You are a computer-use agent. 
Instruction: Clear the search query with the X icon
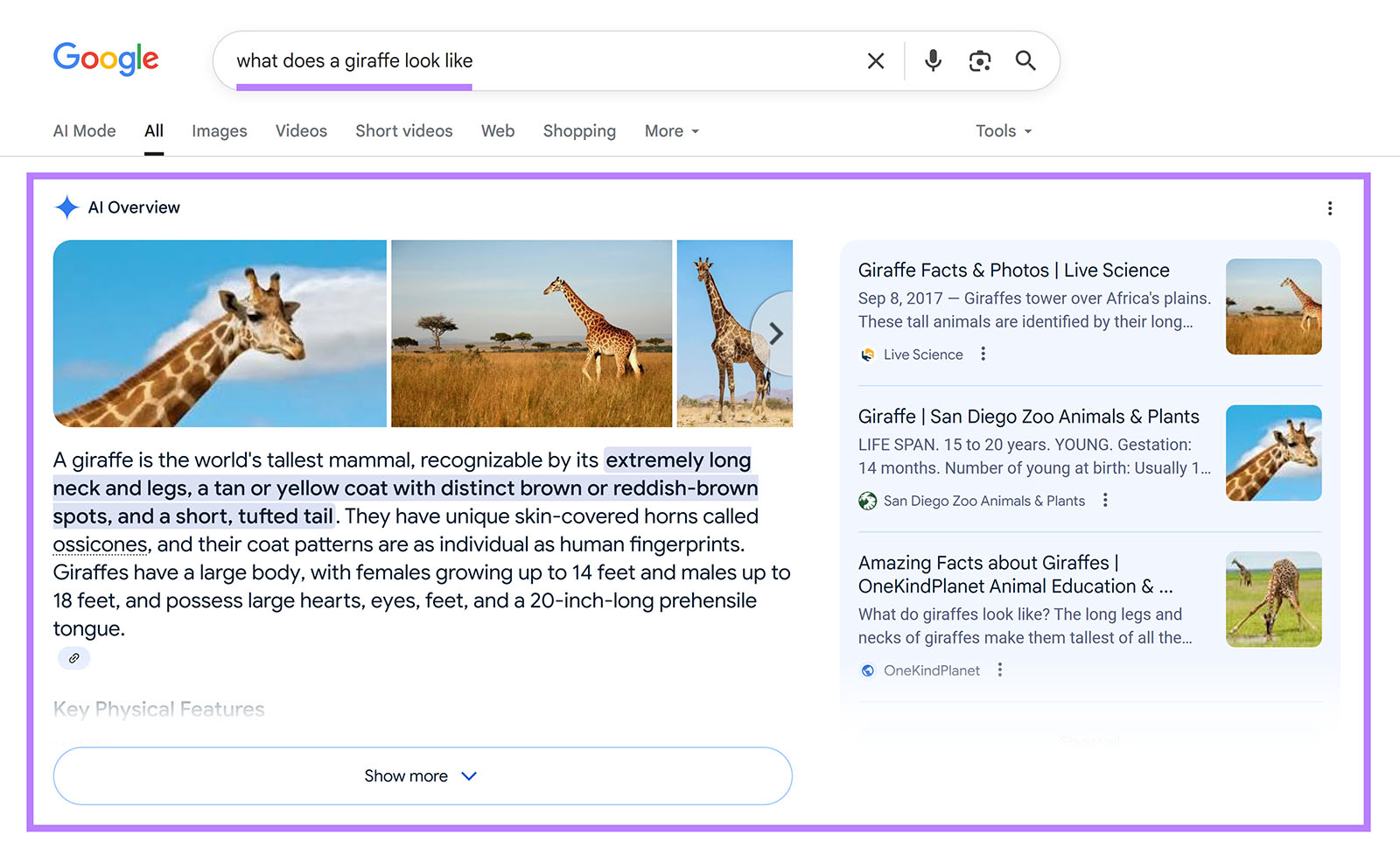tap(875, 60)
